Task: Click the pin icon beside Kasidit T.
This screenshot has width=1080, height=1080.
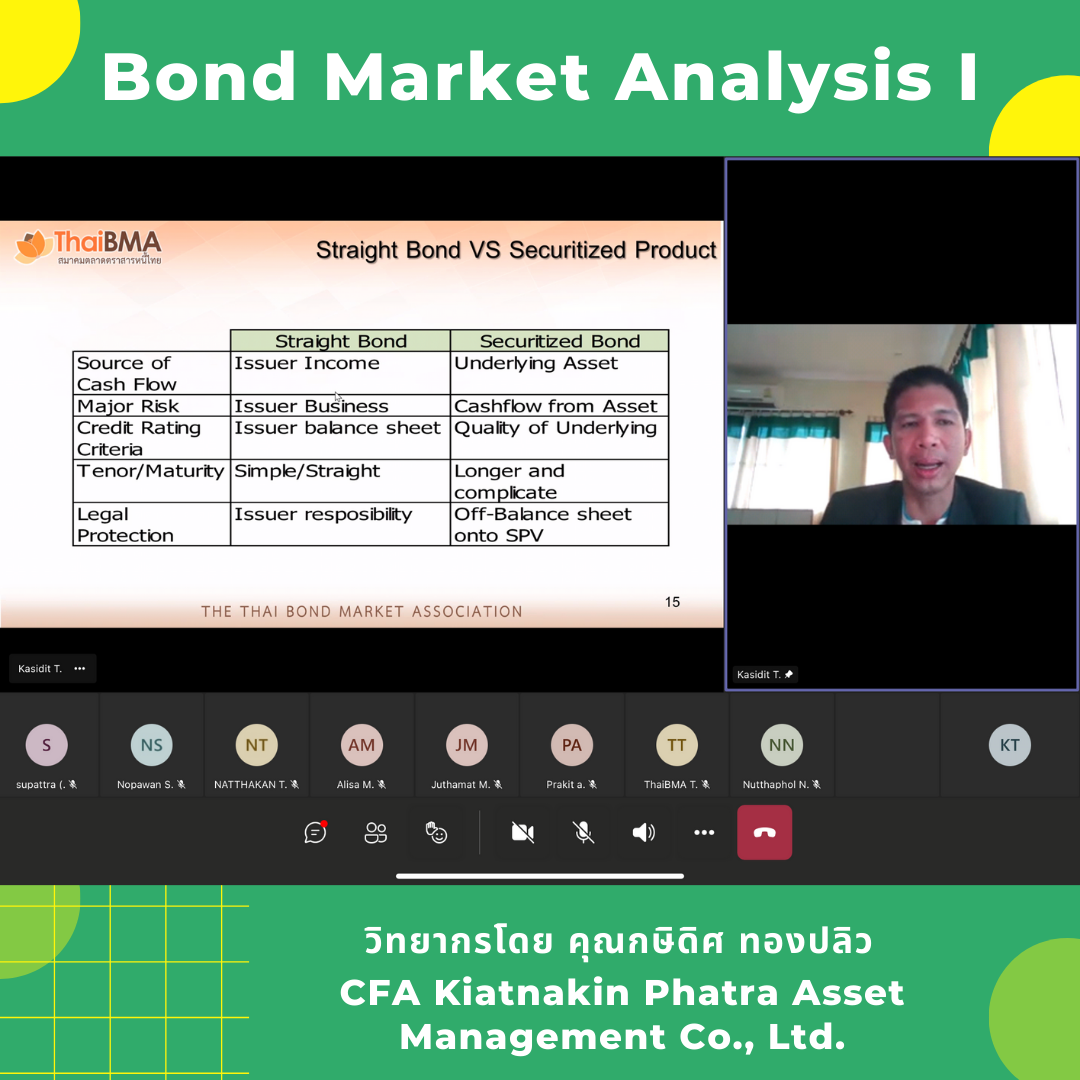Action: 789,675
